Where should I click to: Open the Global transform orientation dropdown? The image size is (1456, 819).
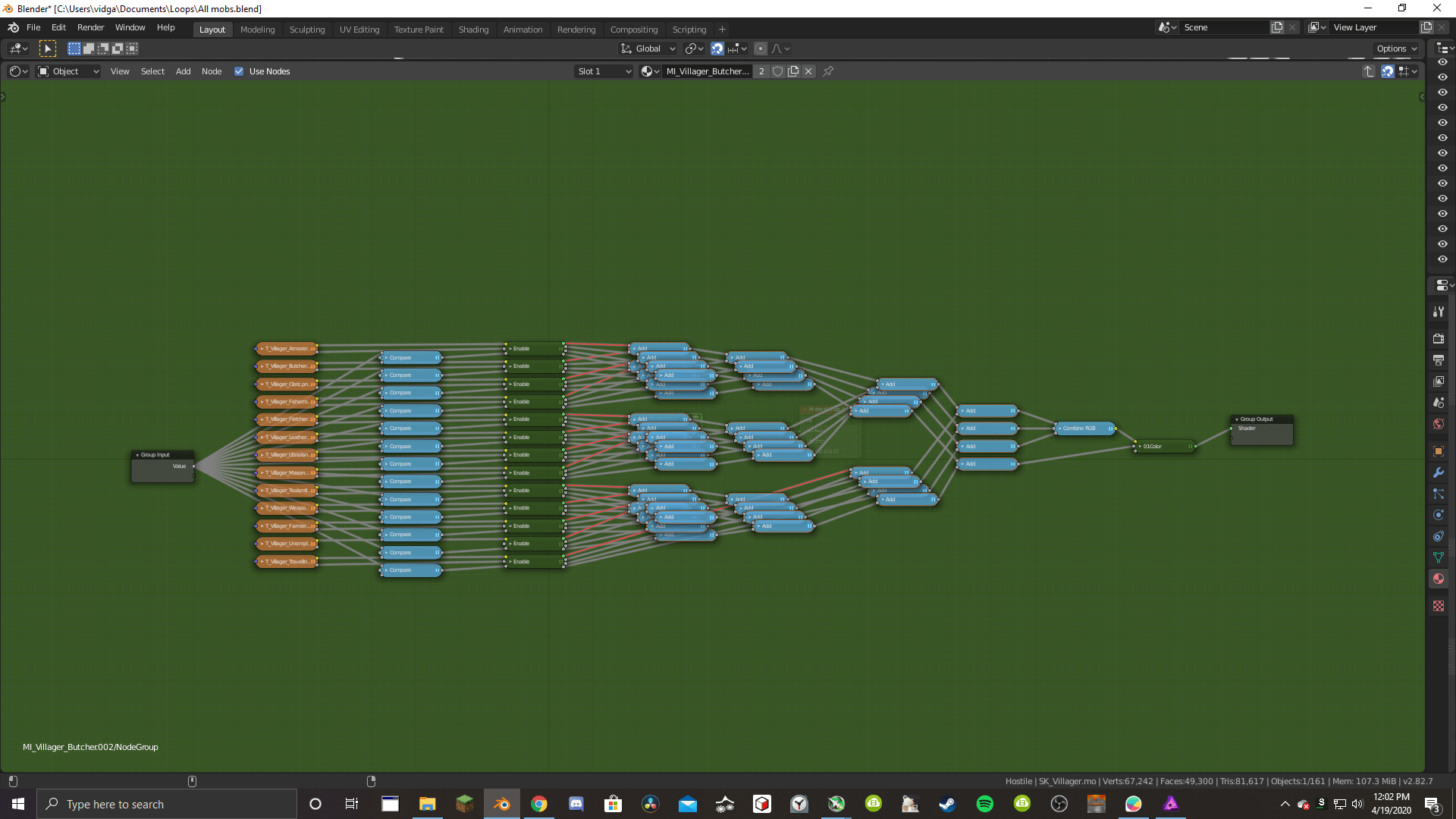pos(648,49)
